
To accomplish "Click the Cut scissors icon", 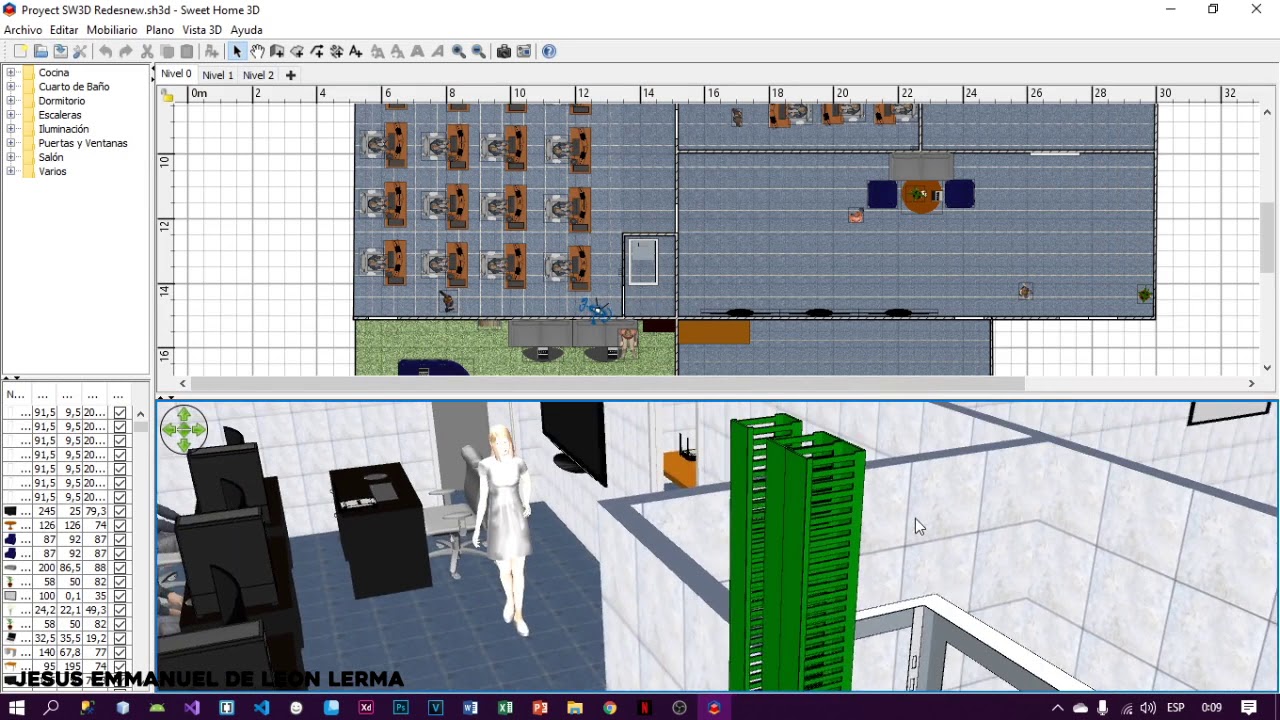I will coord(147,51).
